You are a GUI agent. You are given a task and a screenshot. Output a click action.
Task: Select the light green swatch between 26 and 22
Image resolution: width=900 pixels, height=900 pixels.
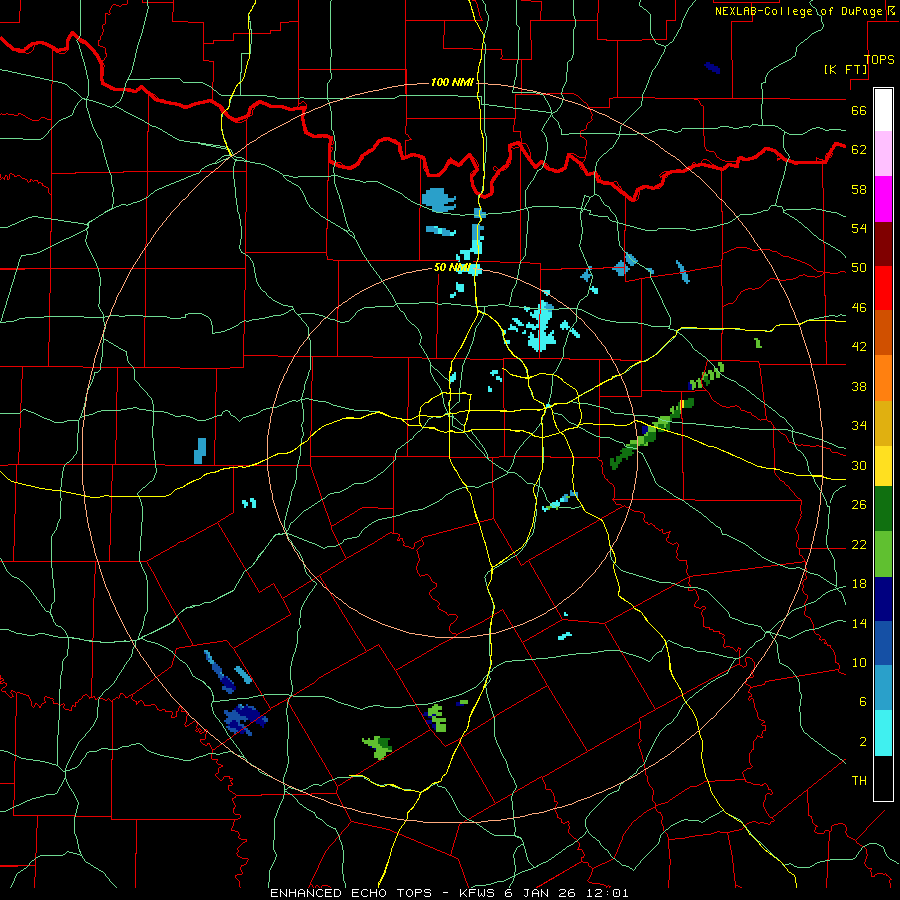pyautogui.click(x=883, y=554)
